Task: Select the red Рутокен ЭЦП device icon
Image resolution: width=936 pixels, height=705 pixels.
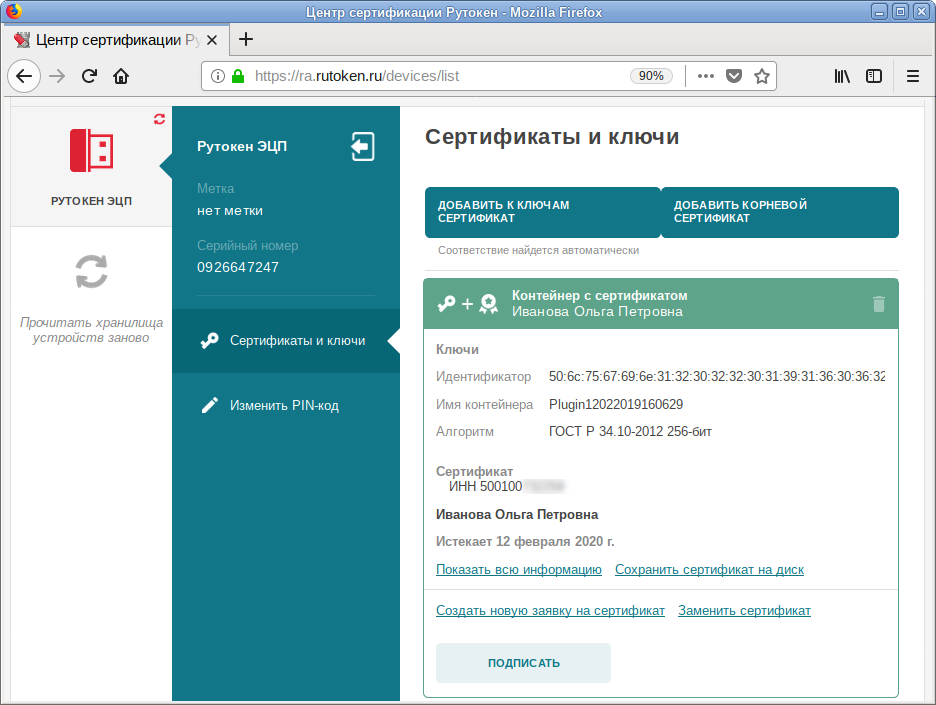Action: click(91, 150)
